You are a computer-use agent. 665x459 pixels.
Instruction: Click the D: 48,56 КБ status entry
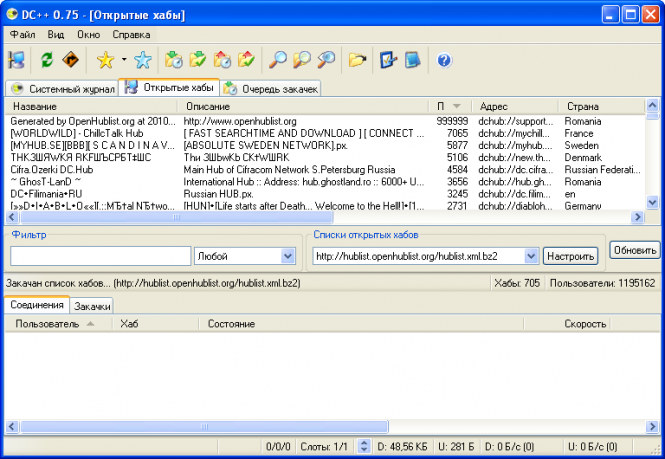pyautogui.click(x=402, y=446)
